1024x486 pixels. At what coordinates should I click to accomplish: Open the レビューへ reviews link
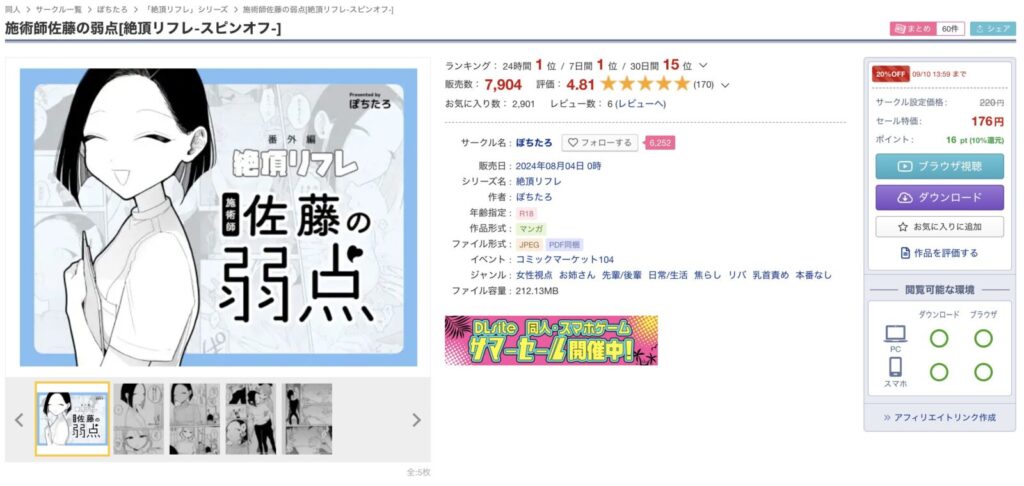point(641,104)
